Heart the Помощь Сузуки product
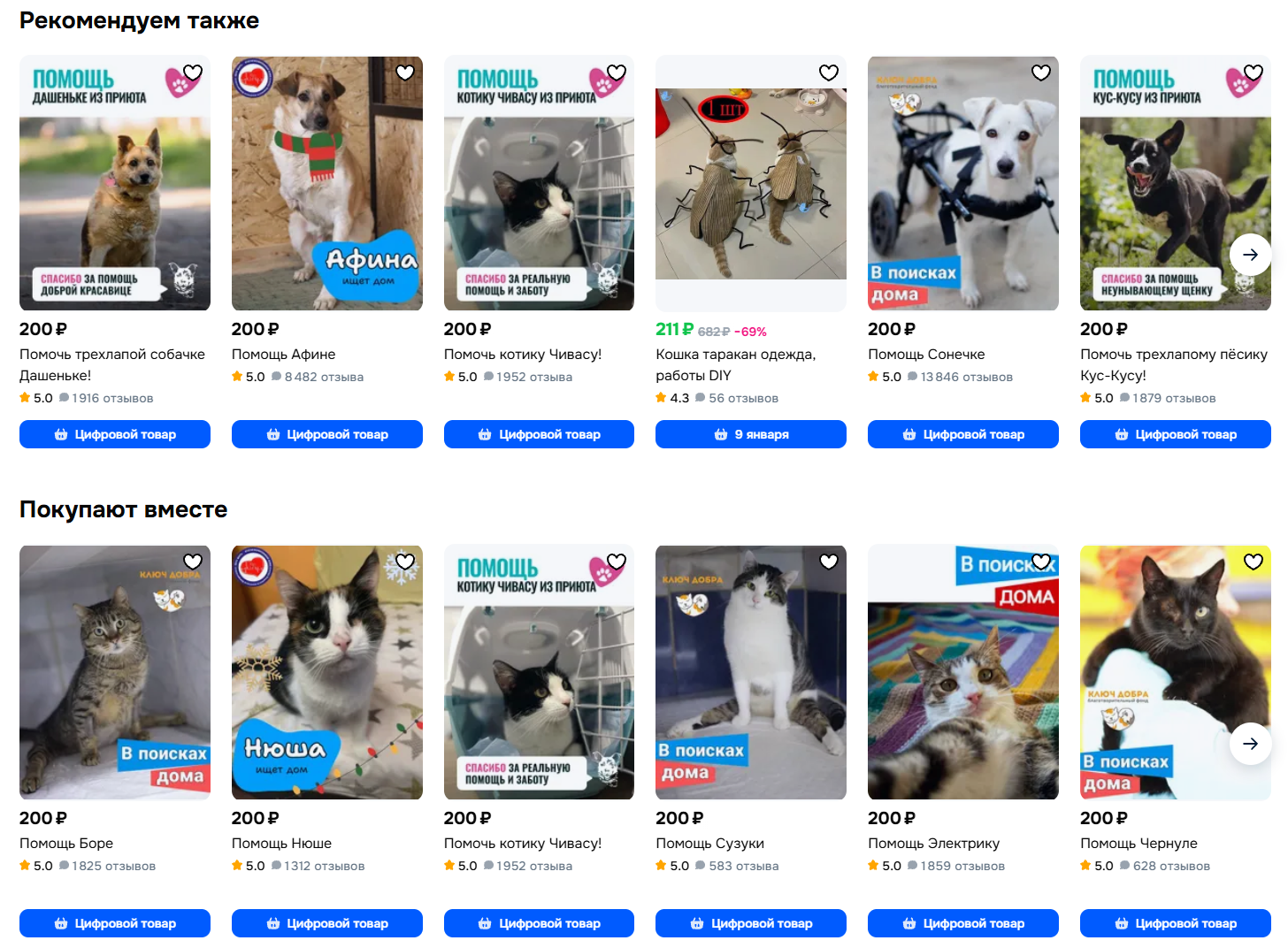The width and height of the screenshot is (1288, 948). [829, 562]
